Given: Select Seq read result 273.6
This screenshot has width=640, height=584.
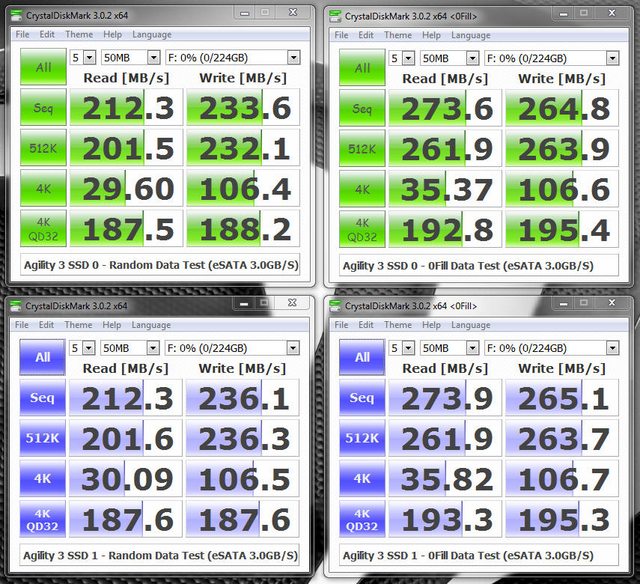Looking at the screenshot, I should pyautogui.click(x=445, y=108).
